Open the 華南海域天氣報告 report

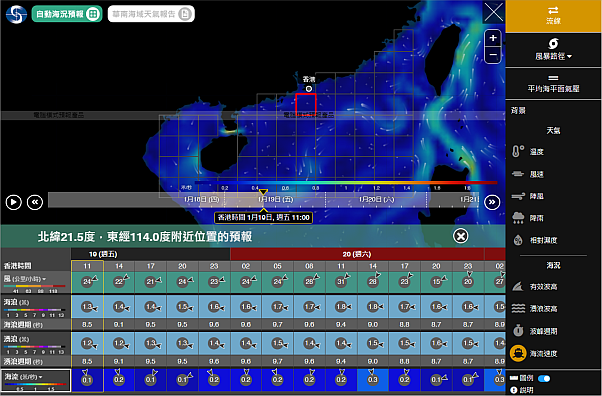[151, 14]
